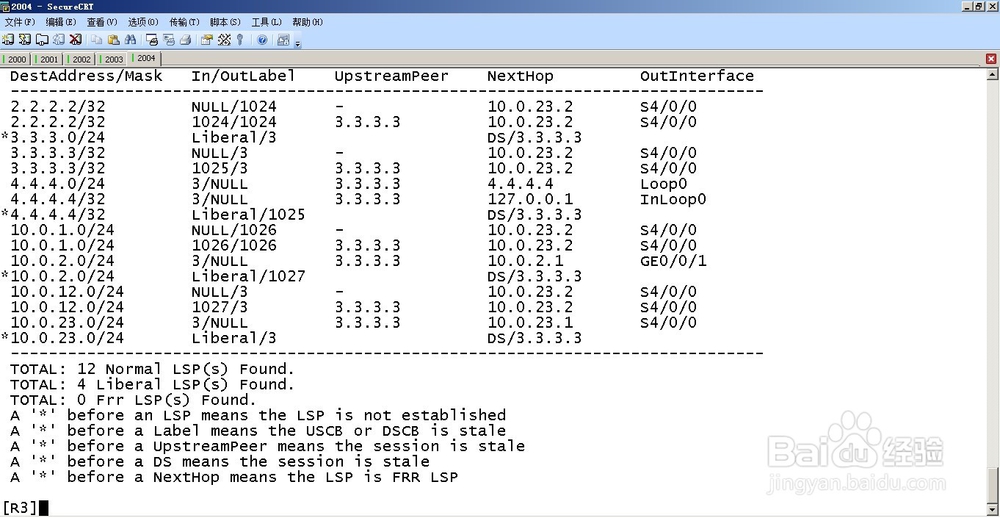This screenshot has width=1000, height=518.
Task: Click the 1026/1026 label value
Action: pos(233,246)
